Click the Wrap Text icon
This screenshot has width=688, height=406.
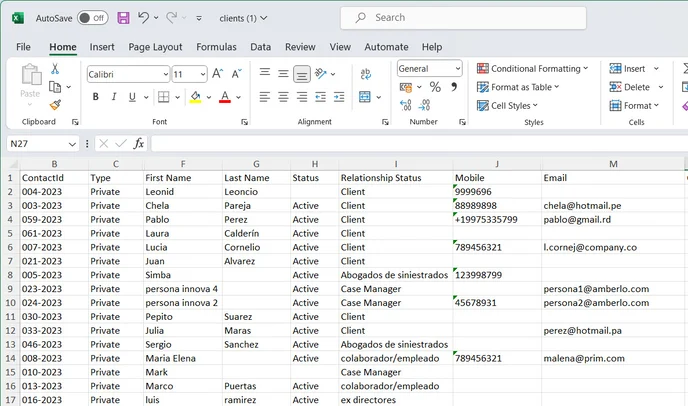click(x=366, y=74)
